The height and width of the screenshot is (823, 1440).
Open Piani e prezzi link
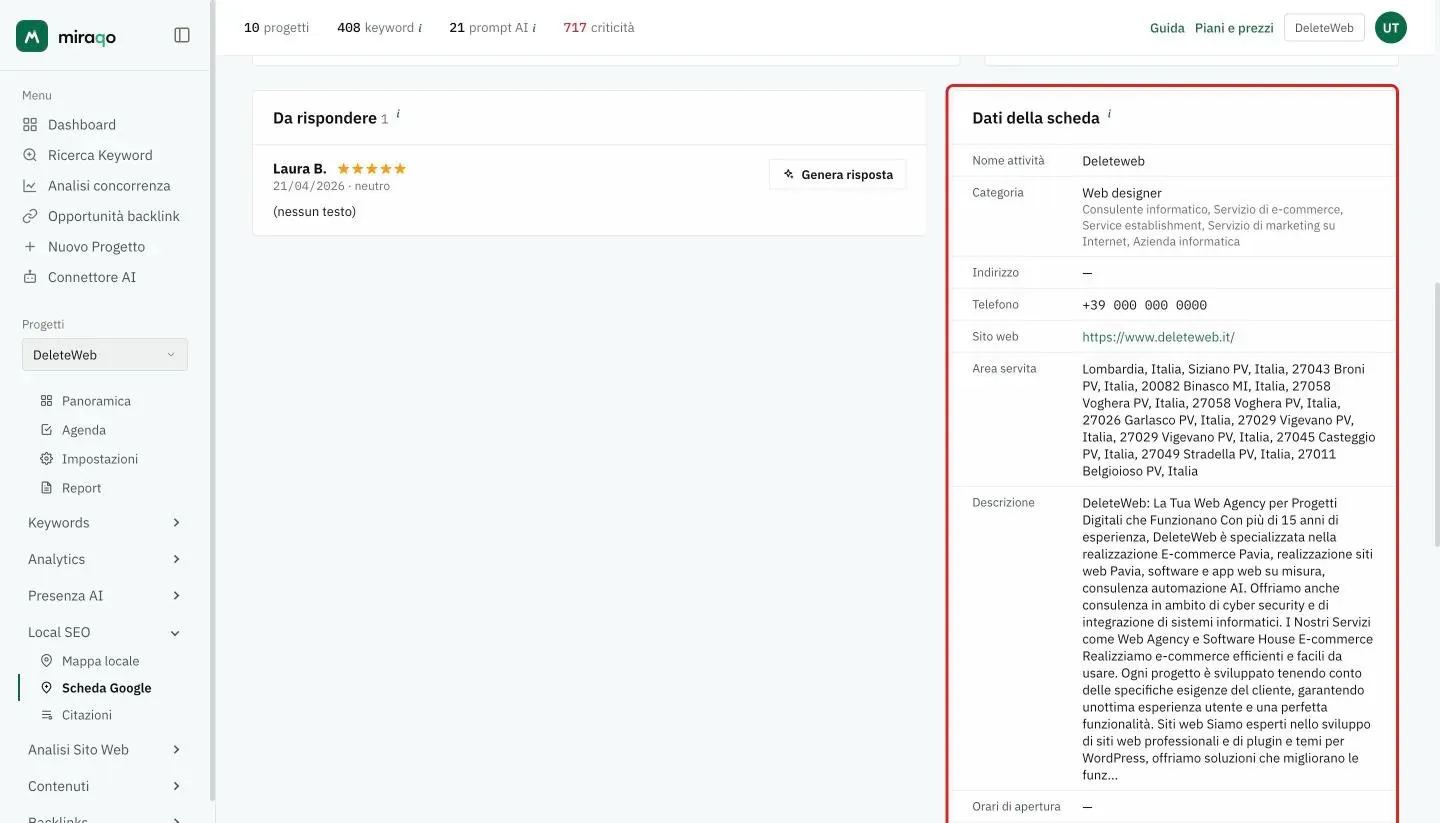(1234, 28)
